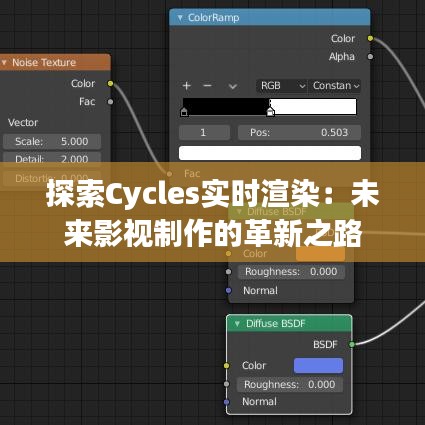Screen dimensions: 425x425
Task: Remove a color stop with the minus icon
Action: (207, 86)
